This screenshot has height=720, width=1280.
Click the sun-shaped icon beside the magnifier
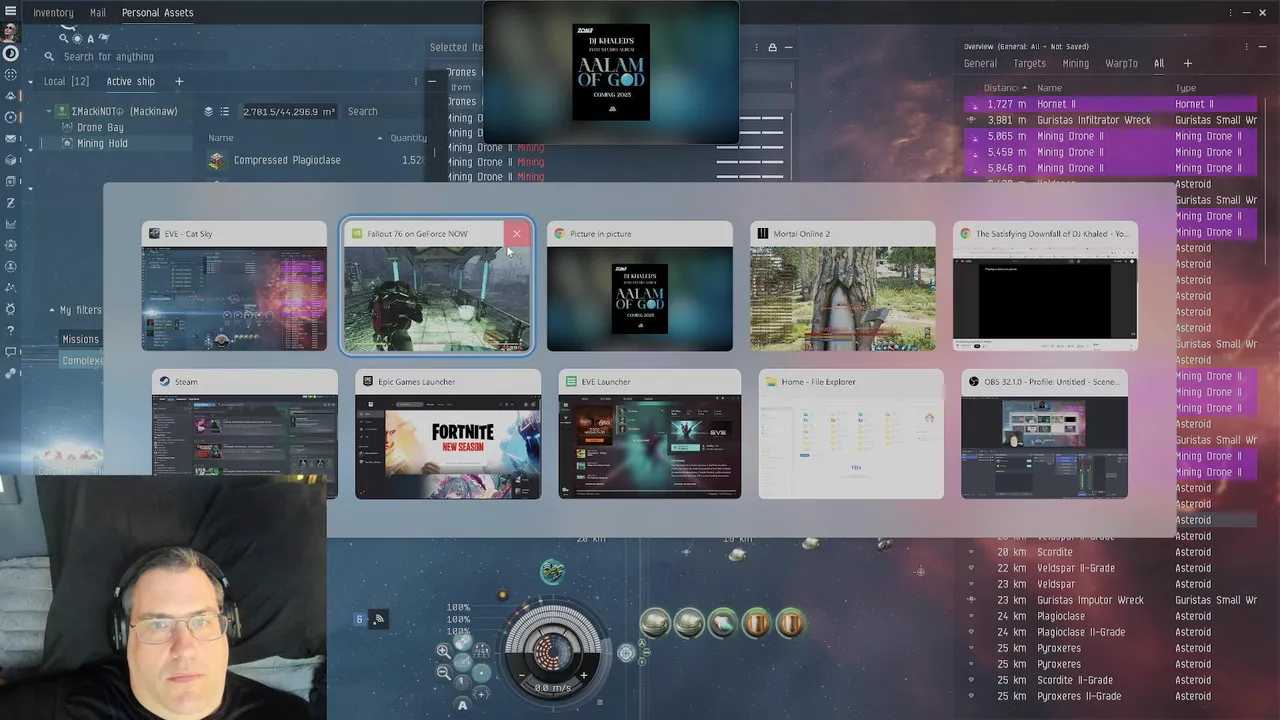pos(76,39)
